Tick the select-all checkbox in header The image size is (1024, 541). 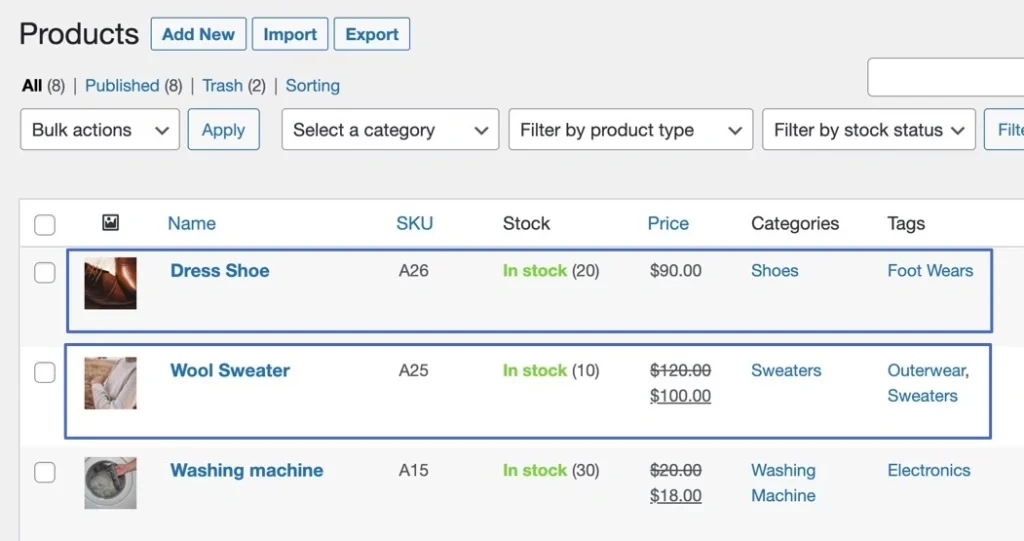coord(45,224)
